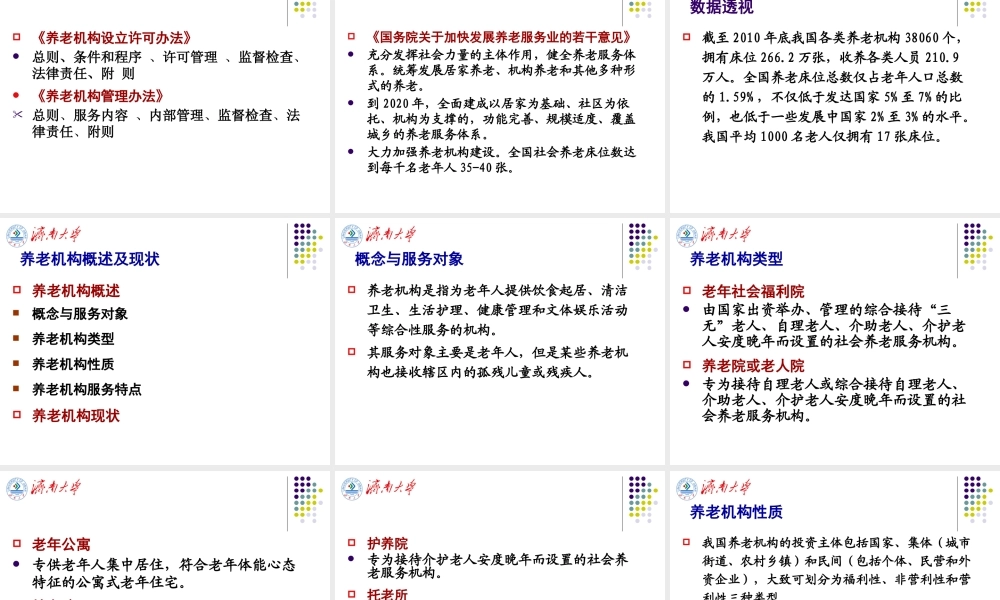Select the paragraph starting 养老机构是指
The height and width of the screenshot is (600, 1000).
click(x=497, y=310)
